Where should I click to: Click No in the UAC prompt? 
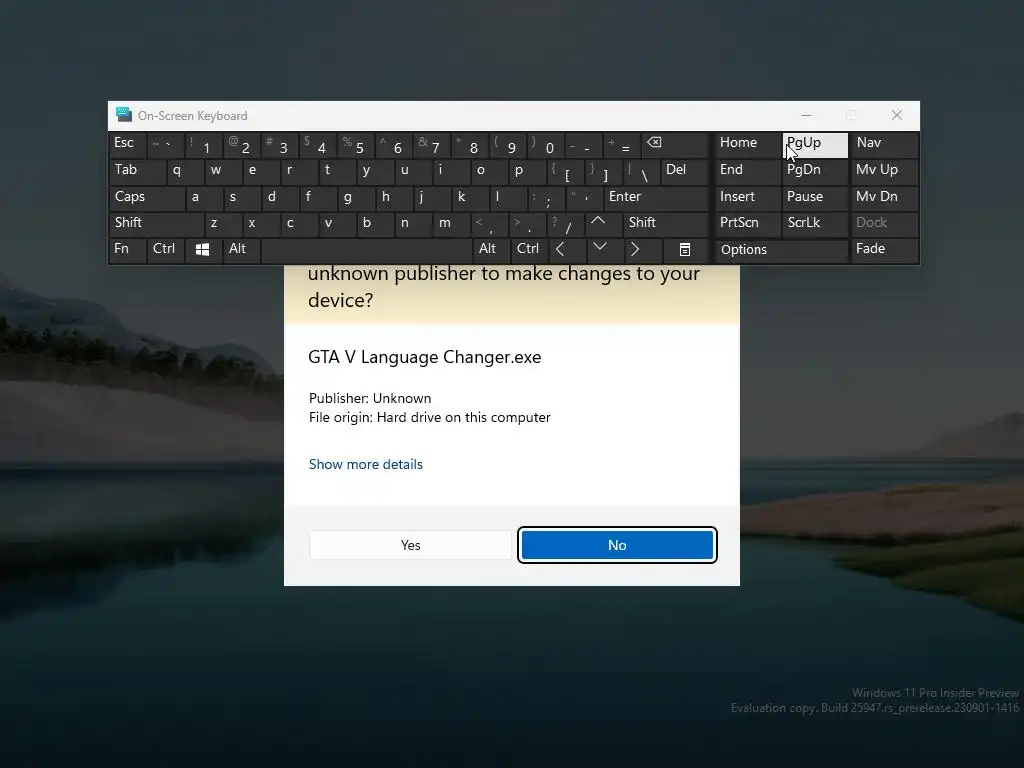pyautogui.click(x=617, y=545)
